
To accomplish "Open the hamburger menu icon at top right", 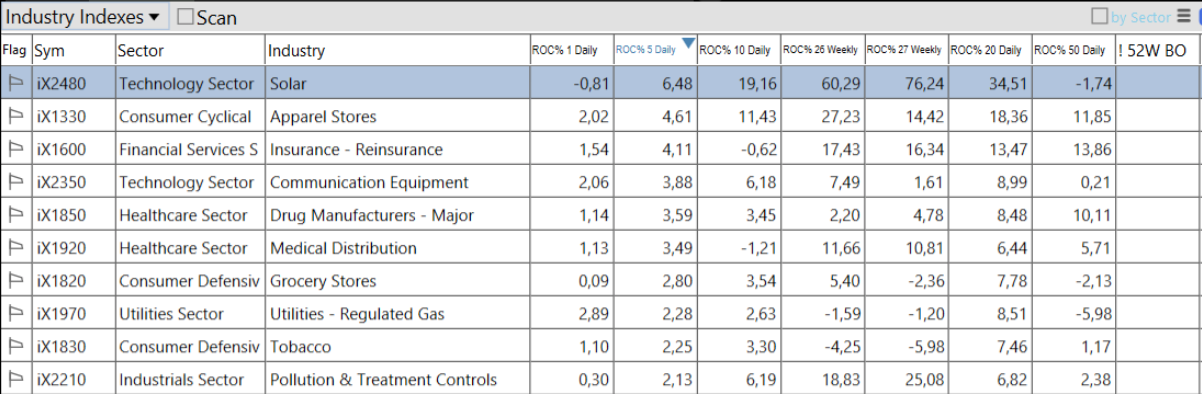I will point(1185,16).
